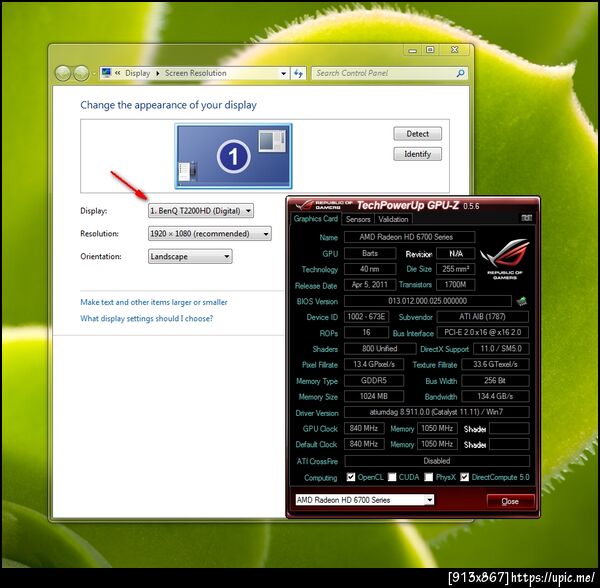Click the Die Size value 255 mm²
Viewport: 600px width, 588px height.
[x=456, y=269]
